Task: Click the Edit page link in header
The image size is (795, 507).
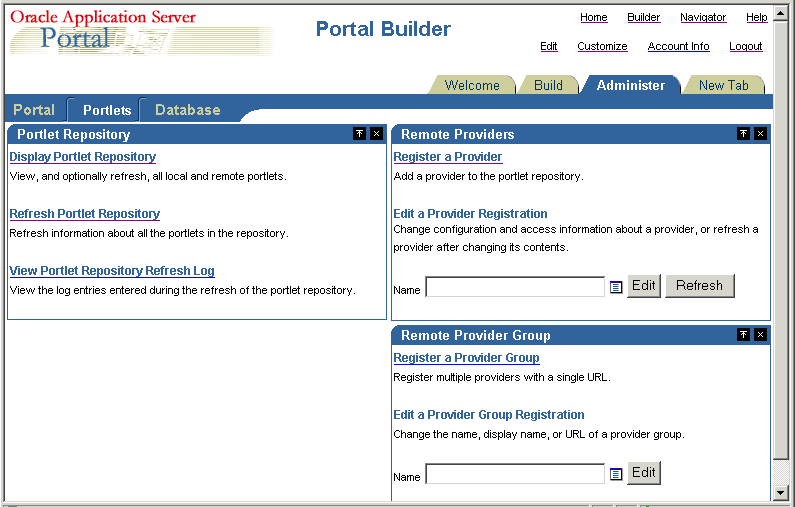Action: (549, 46)
